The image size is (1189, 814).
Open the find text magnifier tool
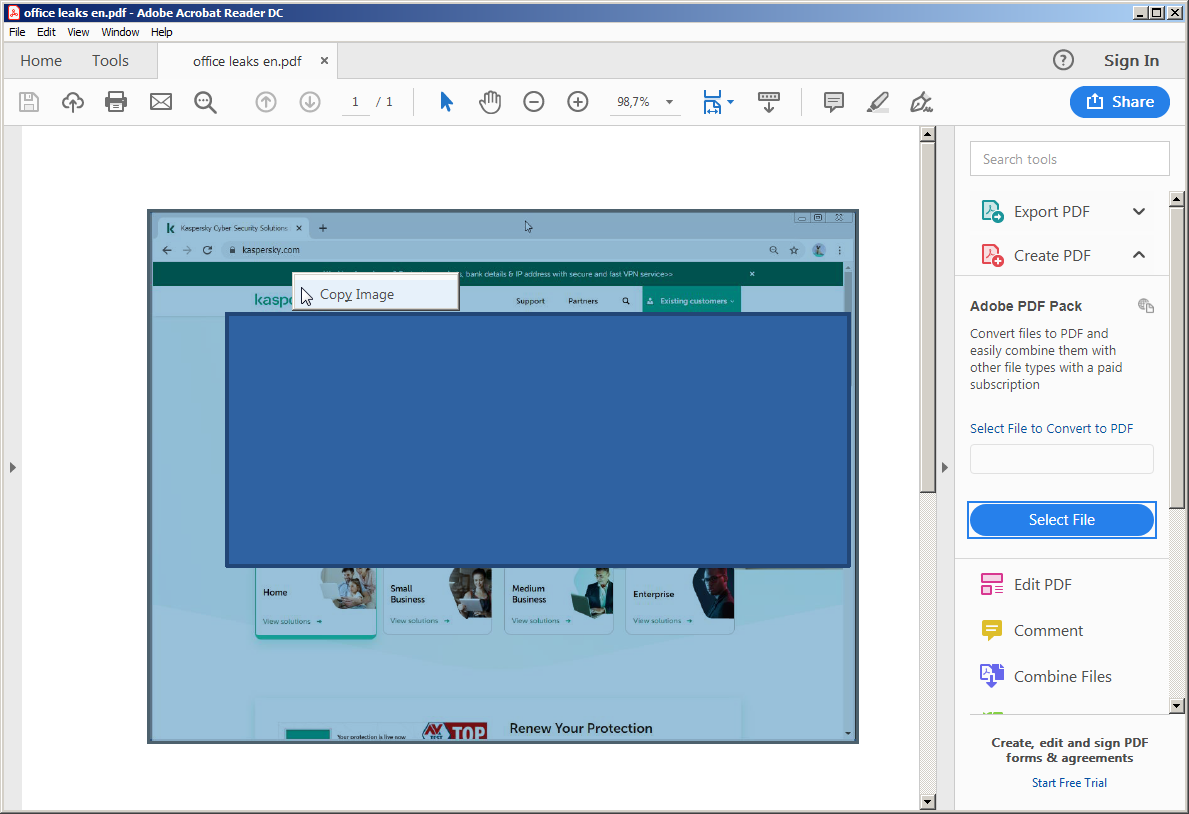(205, 102)
